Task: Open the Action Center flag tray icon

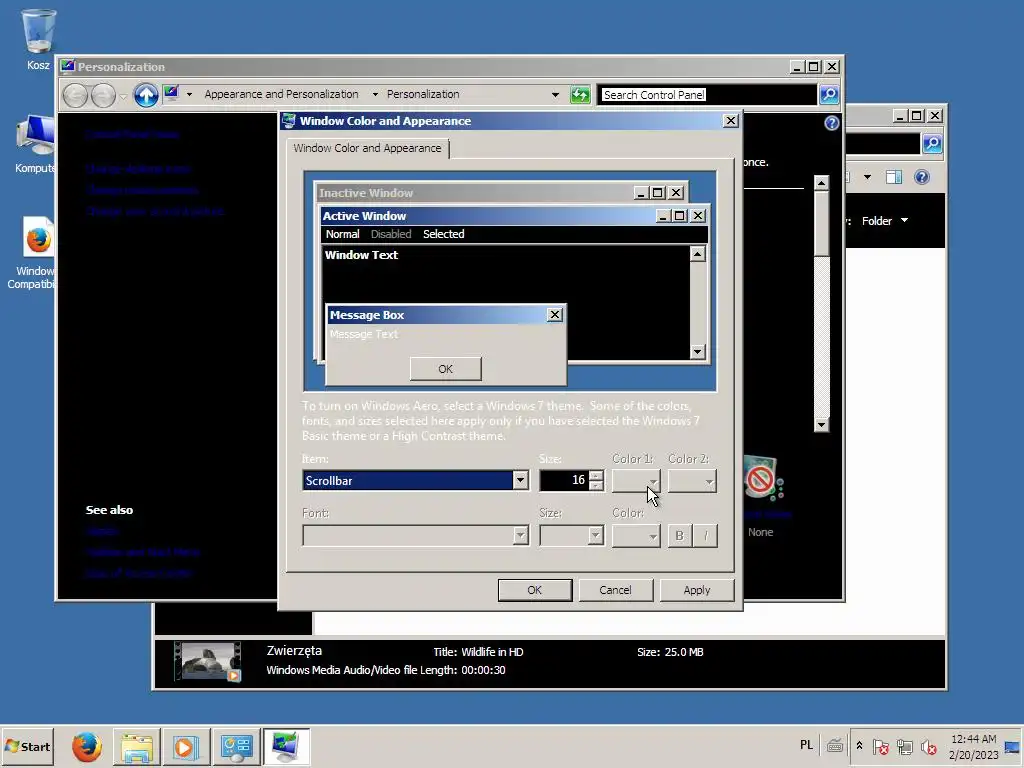Action: pos(880,746)
